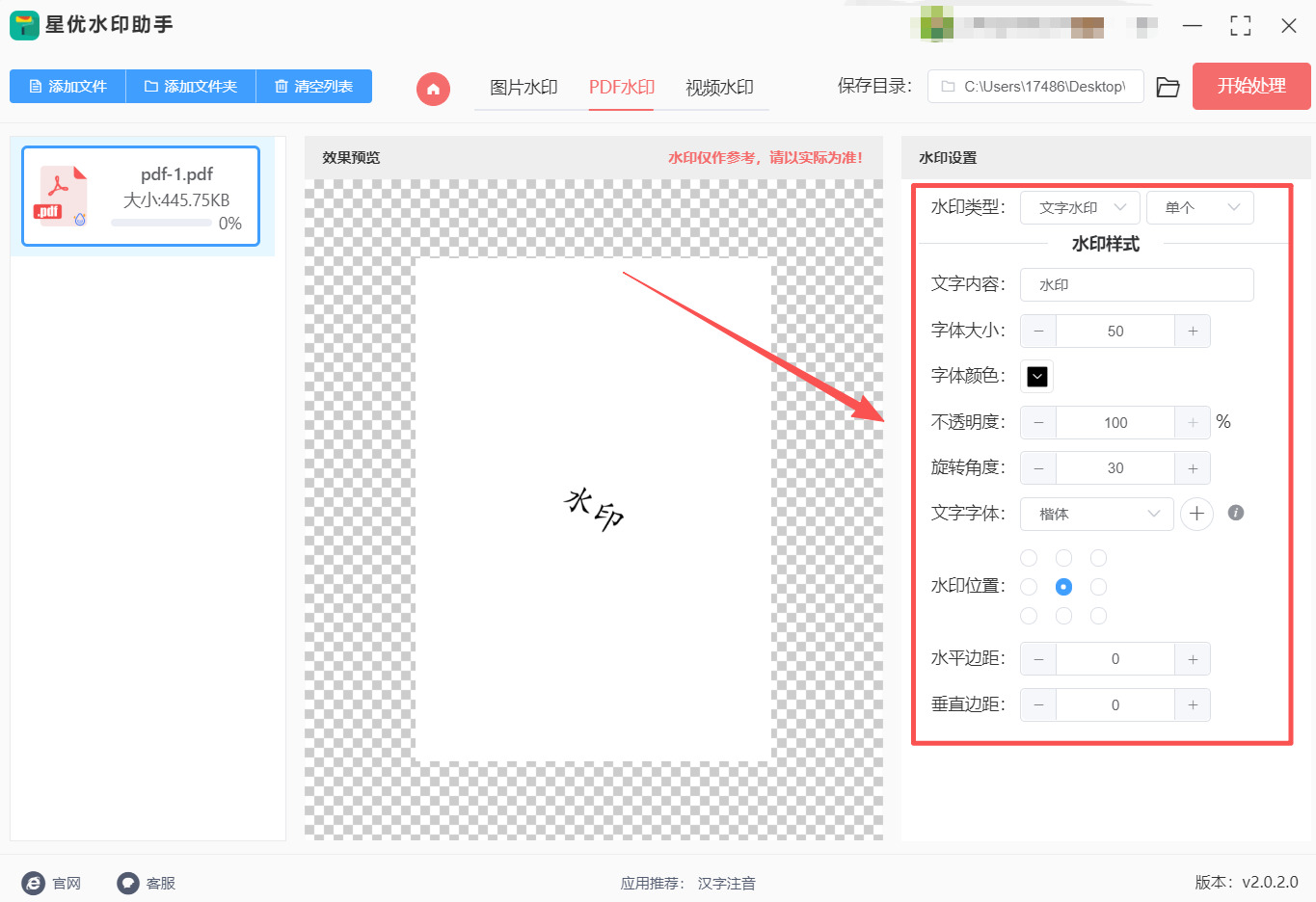Click the horizontal margin value field
The height and width of the screenshot is (902, 1316).
(1115, 659)
